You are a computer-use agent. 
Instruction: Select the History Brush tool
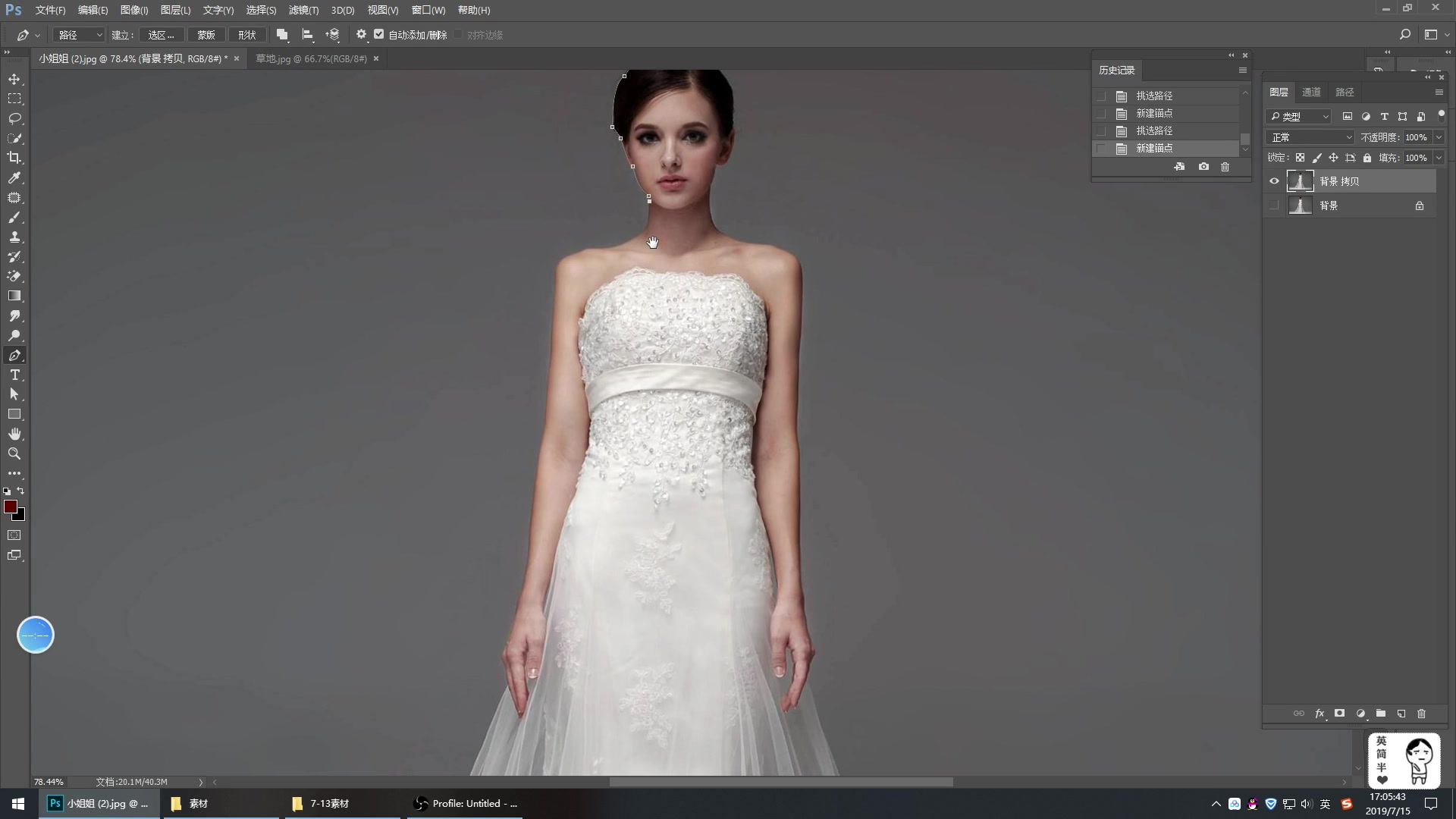(x=14, y=257)
